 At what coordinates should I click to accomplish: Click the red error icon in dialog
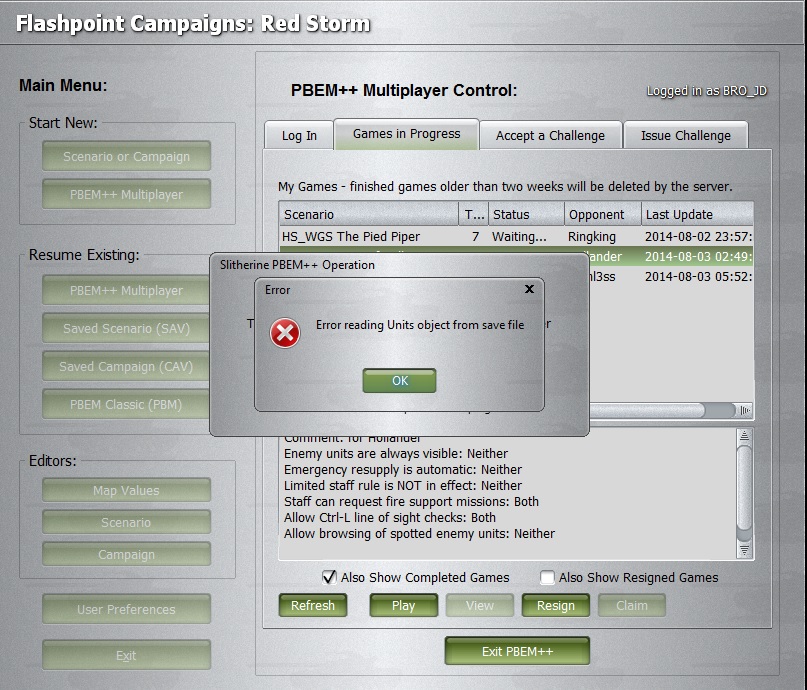(x=285, y=333)
